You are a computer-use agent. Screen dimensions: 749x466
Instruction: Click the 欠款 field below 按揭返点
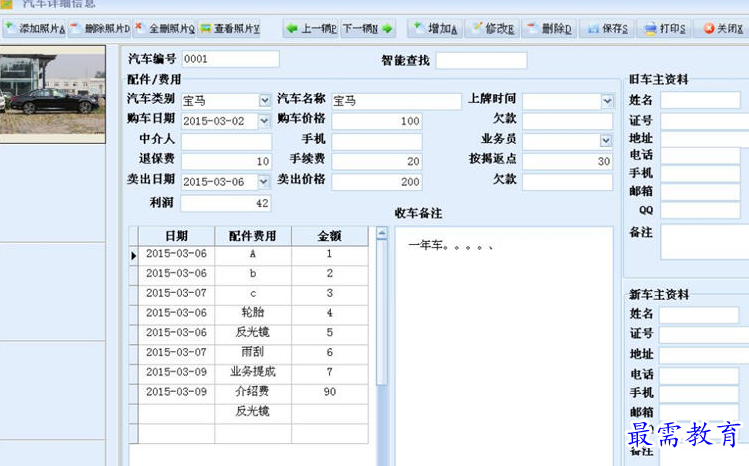567,182
